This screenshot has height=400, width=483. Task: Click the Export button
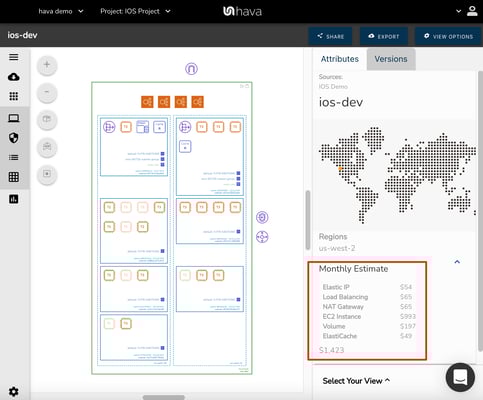click(x=384, y=36)
